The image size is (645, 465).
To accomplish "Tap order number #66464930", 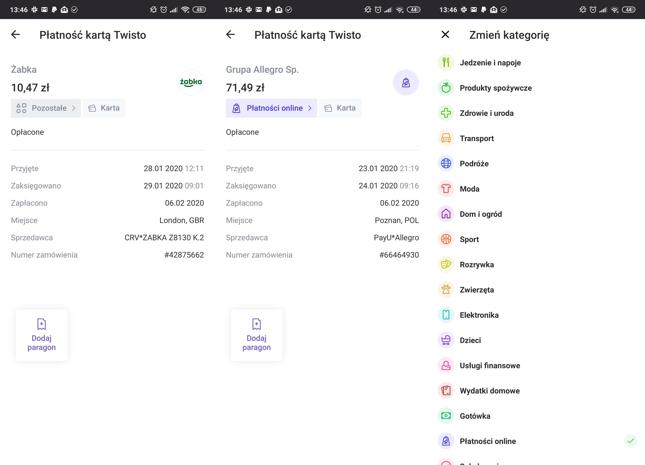I will pyautogui.click(x=399, y=255).
